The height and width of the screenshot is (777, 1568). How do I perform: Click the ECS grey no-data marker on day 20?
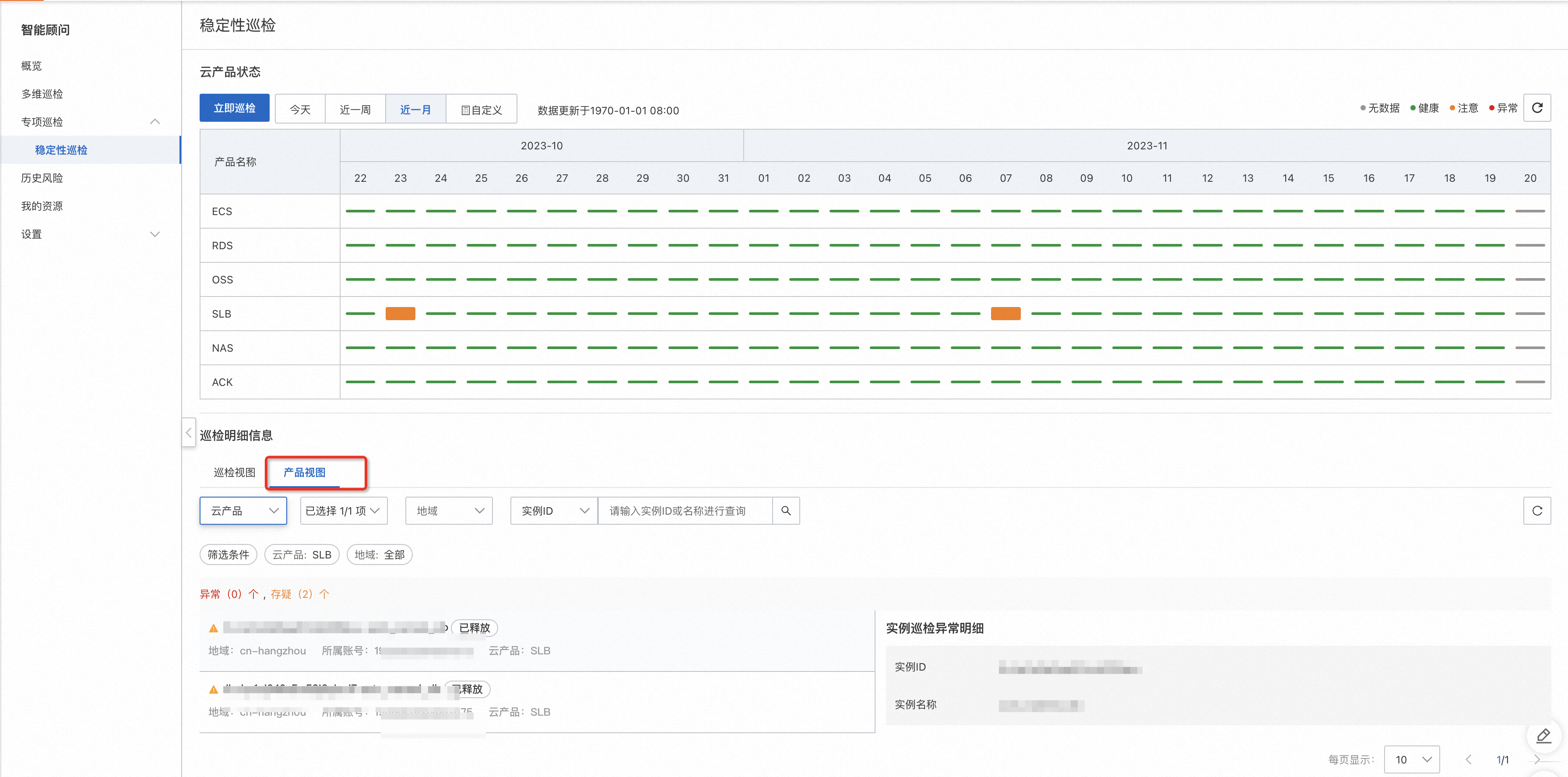tap(1530, 211)
